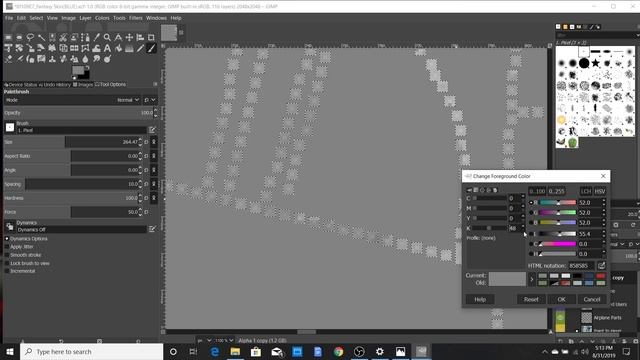Reset colors to default black and white
Viewport: 640px width, 360px height.
pyautogui.click(x=74, y=78)
